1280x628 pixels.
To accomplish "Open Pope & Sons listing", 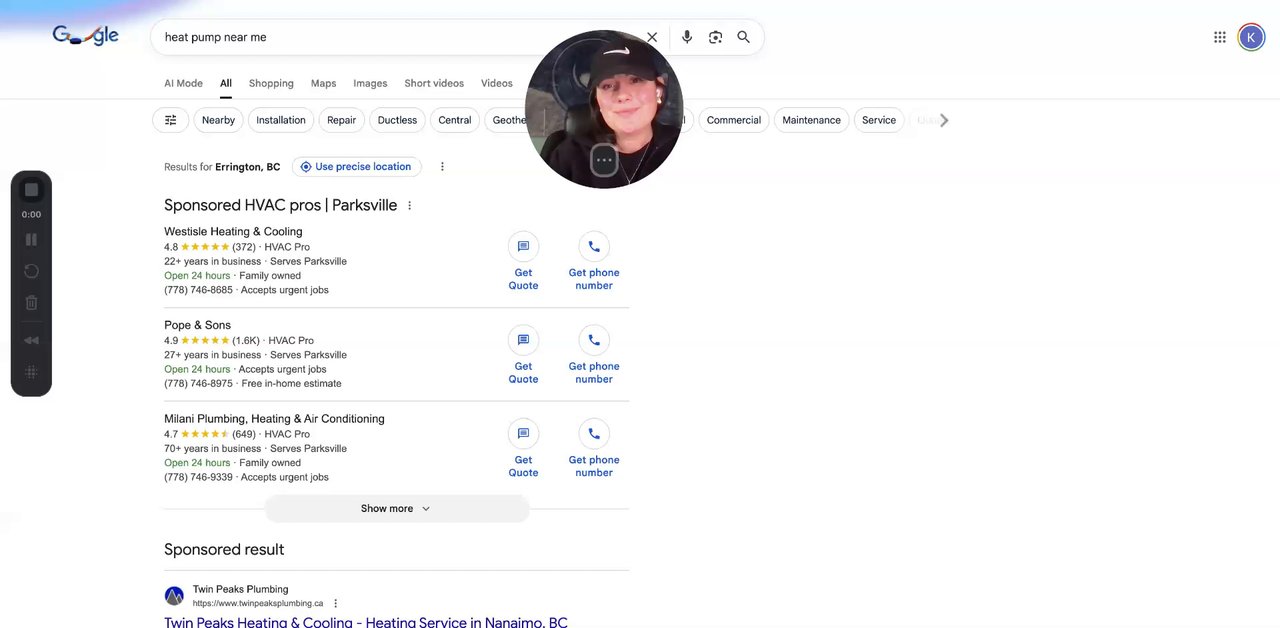I will 197,326.
